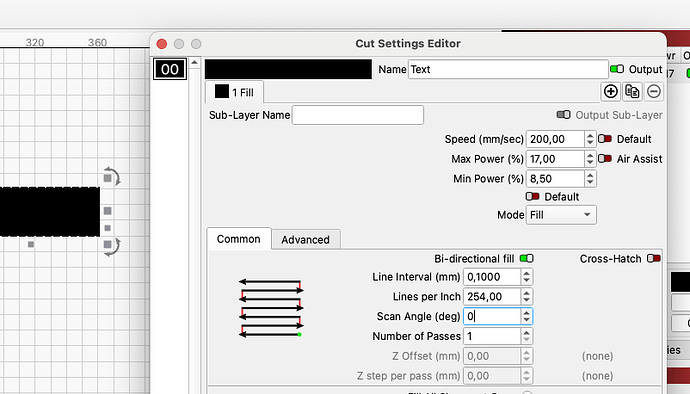Screen dimensions: 690x394
Task: Adjust the Line Interval stepper arrows
Action: point(527,277)
